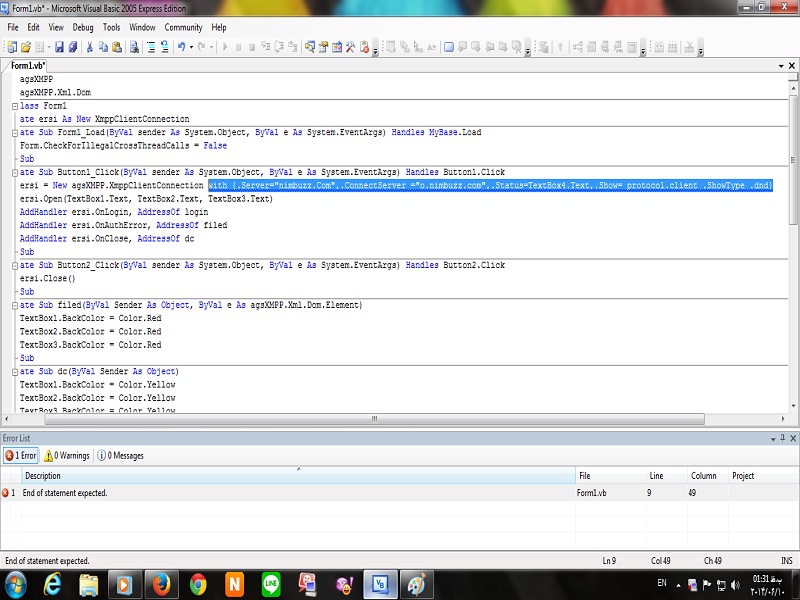Open the Edit menu
The image size is (800, 600).
[x=33, y=28]
